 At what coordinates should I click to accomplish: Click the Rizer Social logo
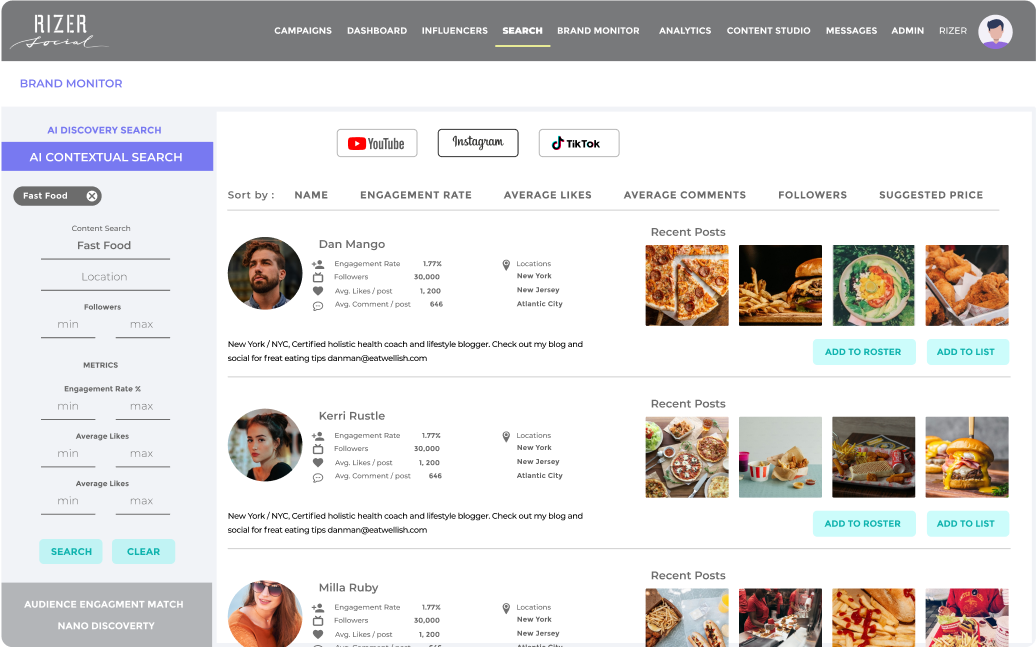pos(59,31)
